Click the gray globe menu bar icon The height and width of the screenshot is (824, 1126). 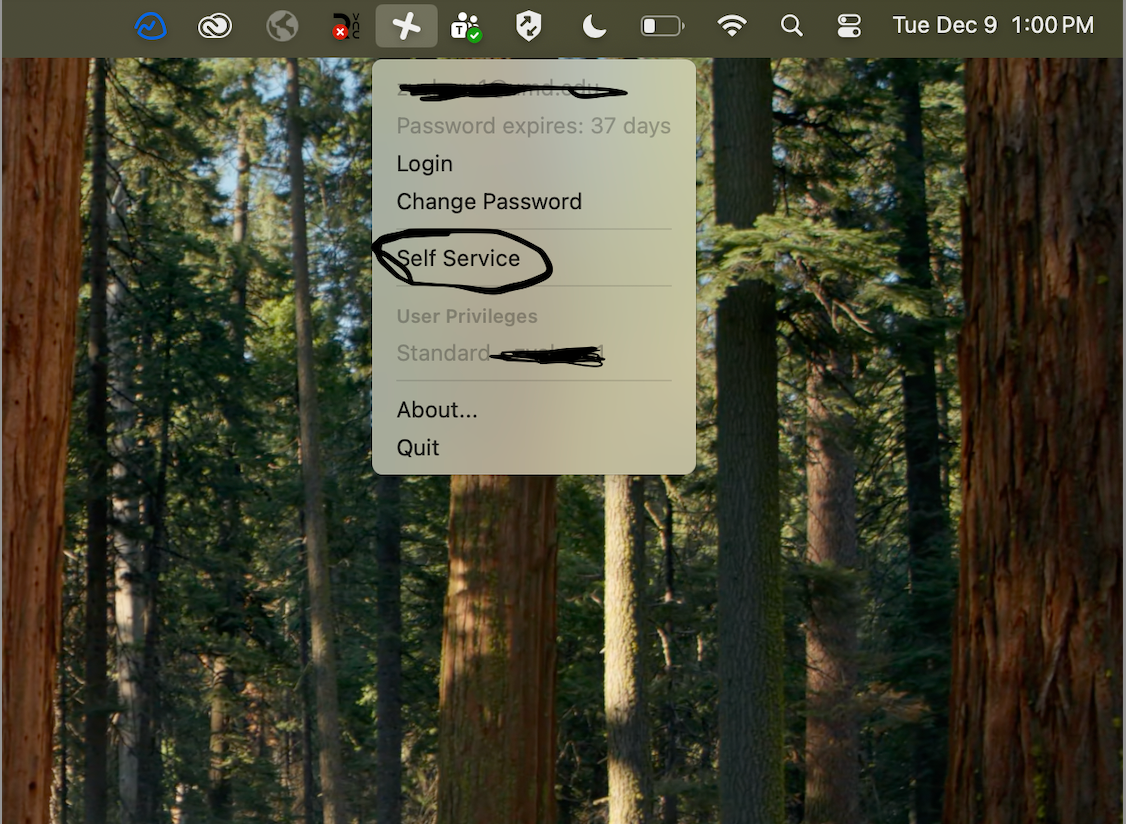(x=282, y=26)
